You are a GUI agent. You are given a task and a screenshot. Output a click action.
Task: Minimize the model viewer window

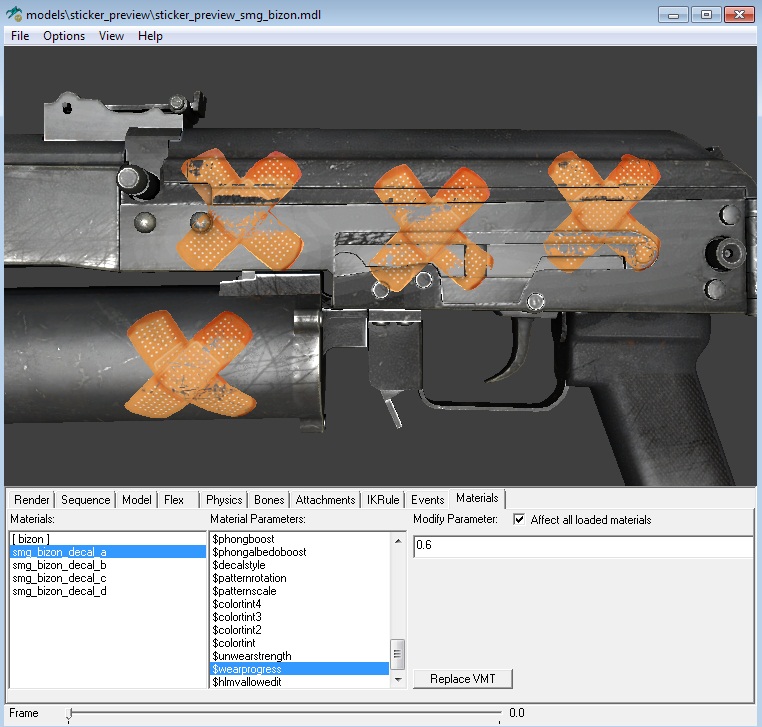tap(673, 15)
